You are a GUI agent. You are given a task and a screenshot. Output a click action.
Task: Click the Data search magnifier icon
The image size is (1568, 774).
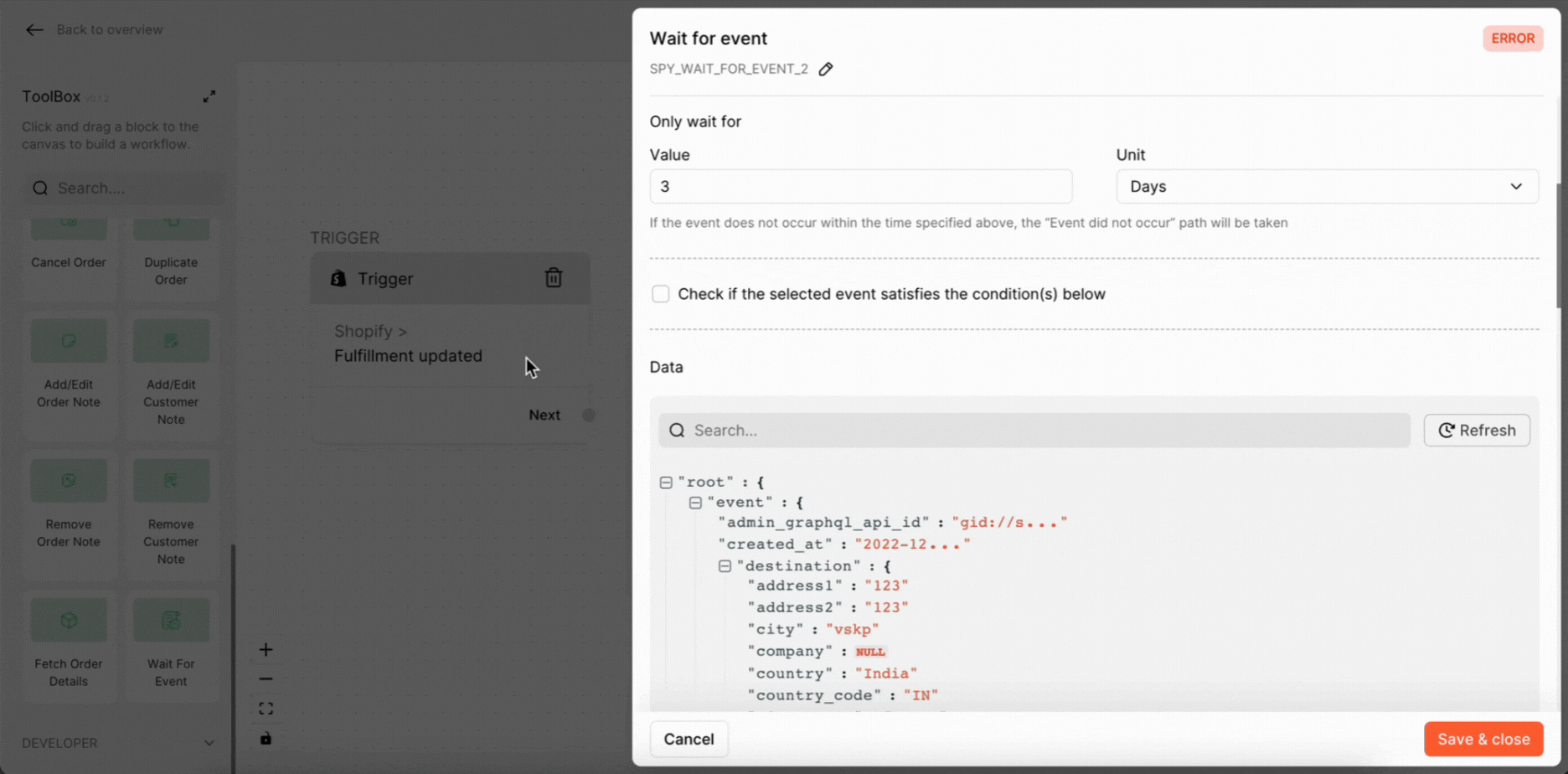(x=677, y=431)
